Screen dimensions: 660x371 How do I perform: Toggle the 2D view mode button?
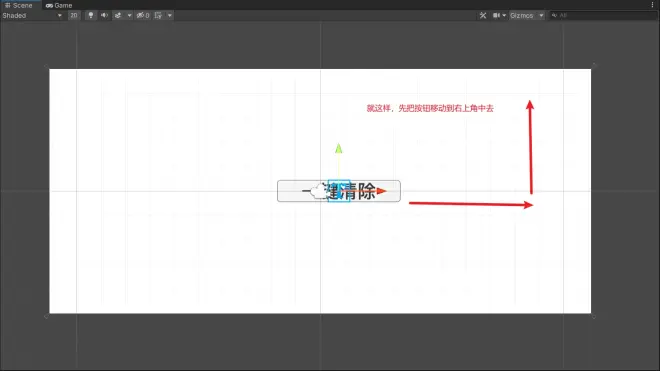tap(74, 16)
